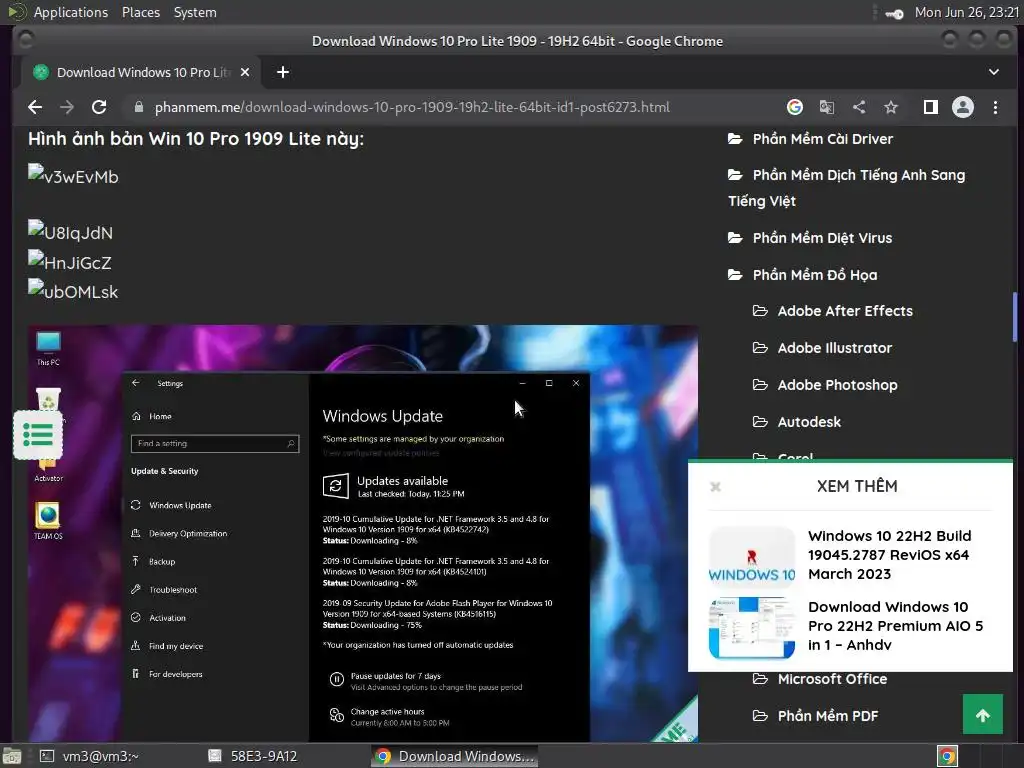Toggle Chrome side panel icon

click(x=931, y=107)
